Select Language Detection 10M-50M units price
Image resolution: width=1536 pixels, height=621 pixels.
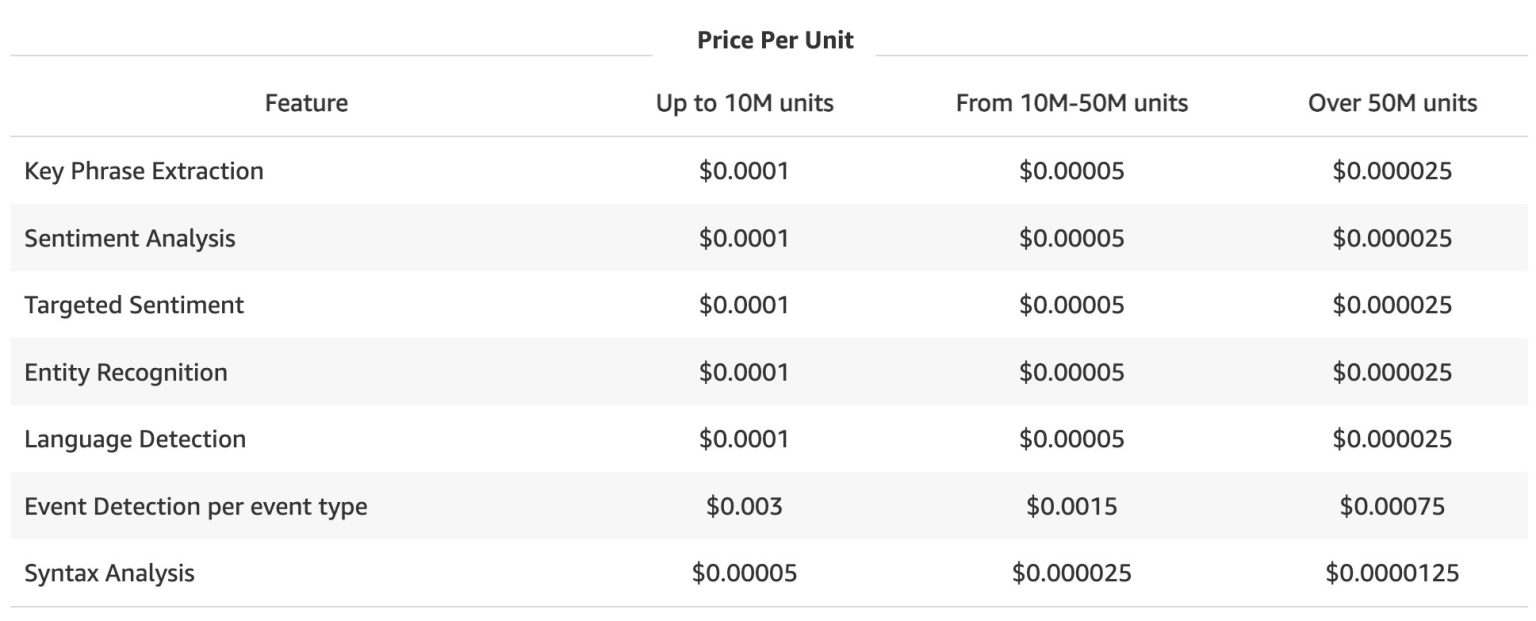(1071, 439)
